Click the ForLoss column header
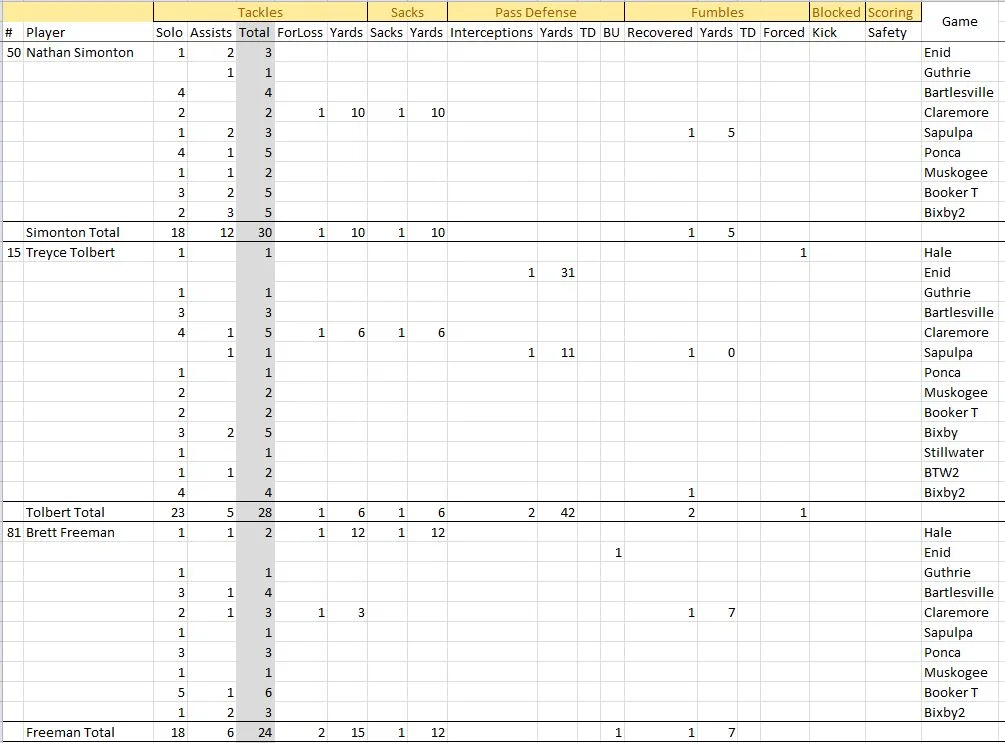This screenshot has width=1005, height=743. coord(300,32)
